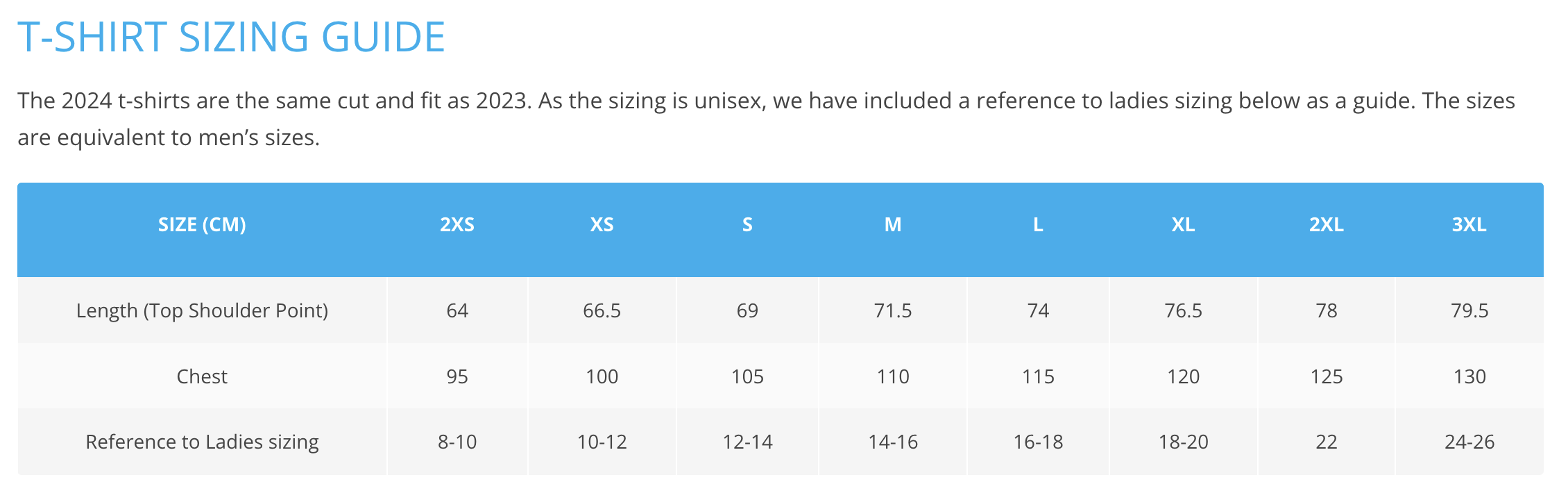Image resolution: width=1568 pixels, height=491 pixels.
Task: Select the 66.5 length value
Action: [602, 310]
